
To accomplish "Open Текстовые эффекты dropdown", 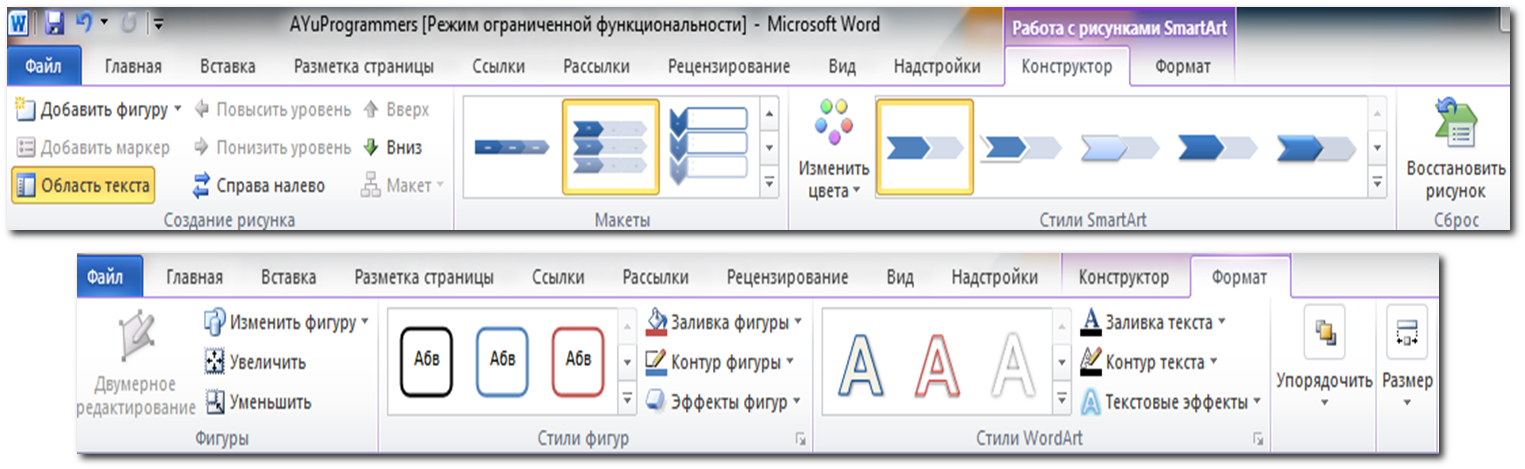I will pyautogui.click(x=1169, y=402).
